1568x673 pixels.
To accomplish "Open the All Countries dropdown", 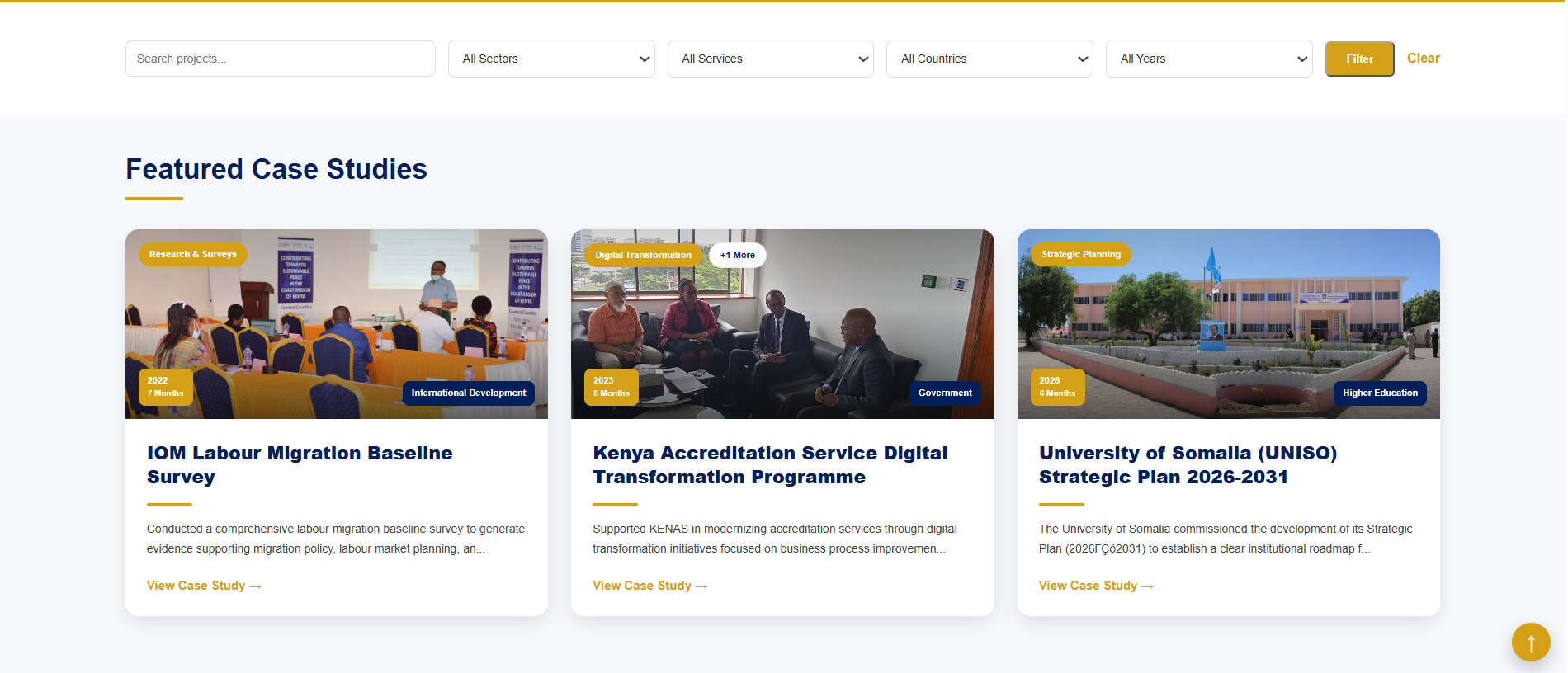I will [989, 59].
